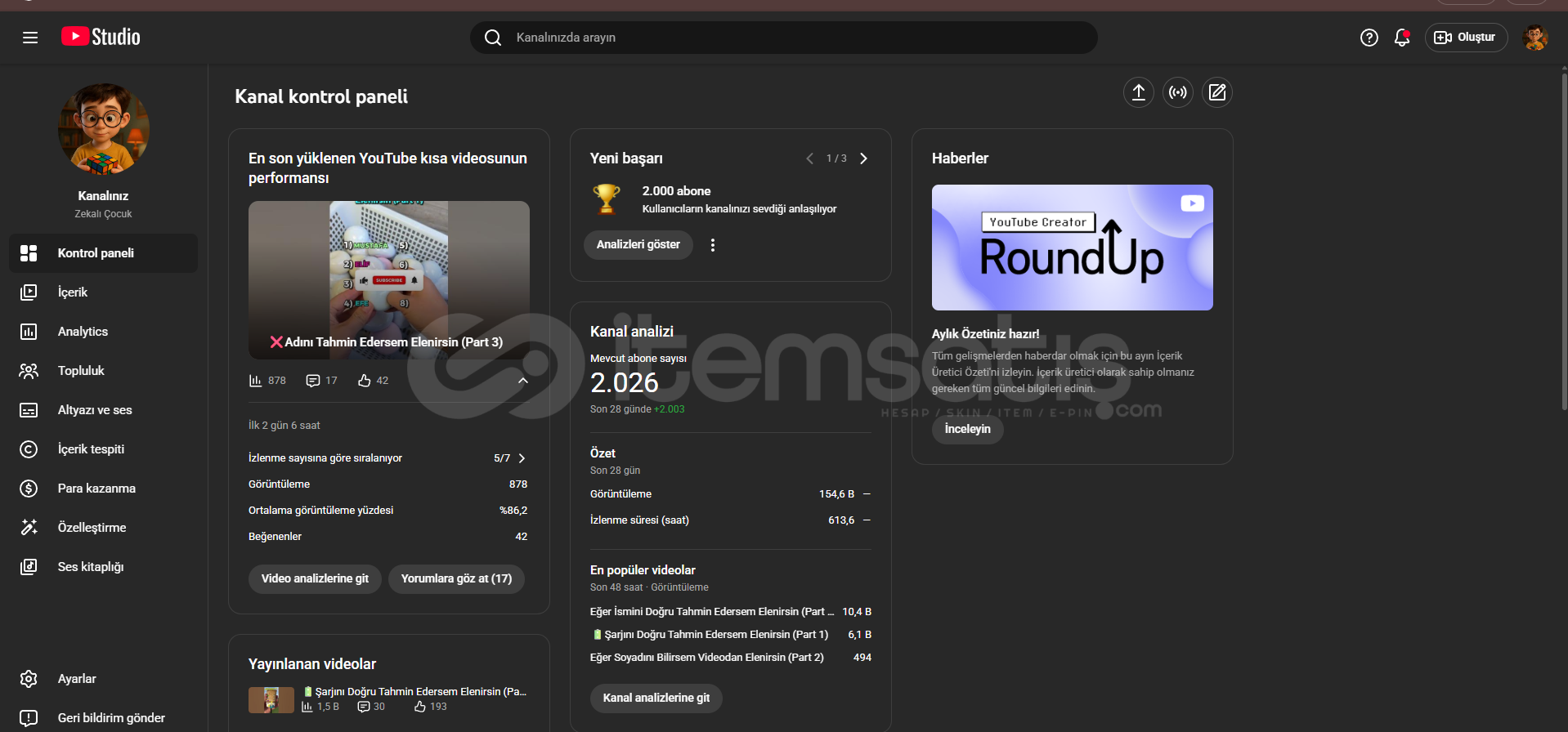1568x732 pixels.
Task: Go to previous achievement with left chevron
Action: [809, 158]
